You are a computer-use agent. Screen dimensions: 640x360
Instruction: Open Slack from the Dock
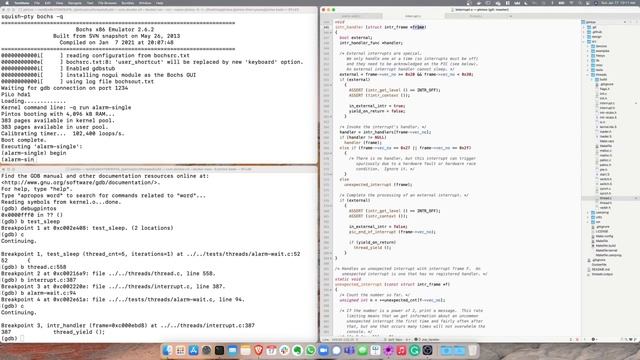[284, 350]
